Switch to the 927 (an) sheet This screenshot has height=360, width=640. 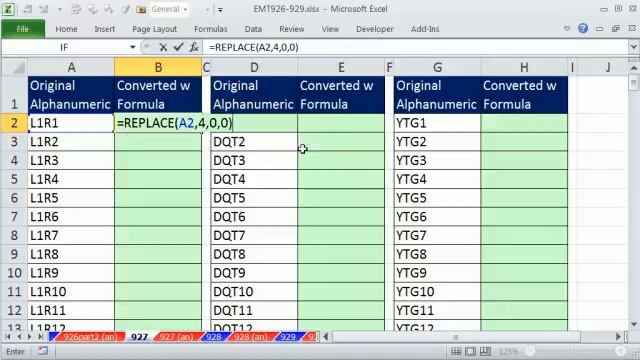[x=176, y=337]
